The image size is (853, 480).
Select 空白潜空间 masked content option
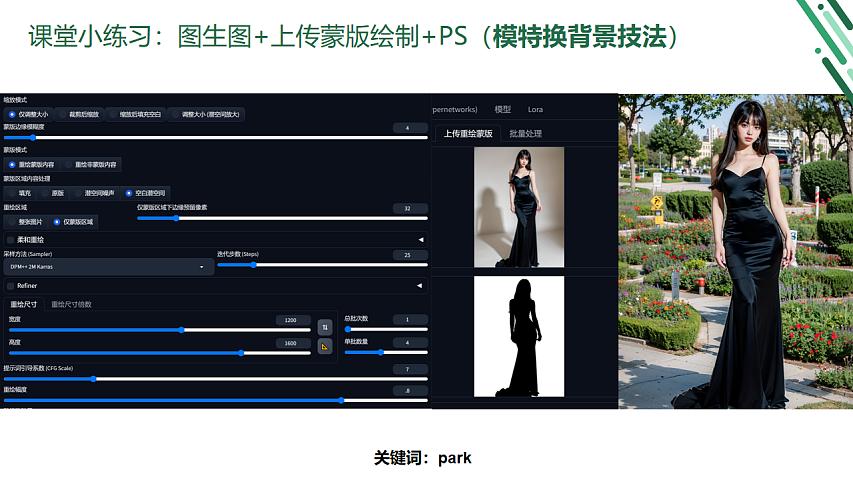tap(145, 193)
